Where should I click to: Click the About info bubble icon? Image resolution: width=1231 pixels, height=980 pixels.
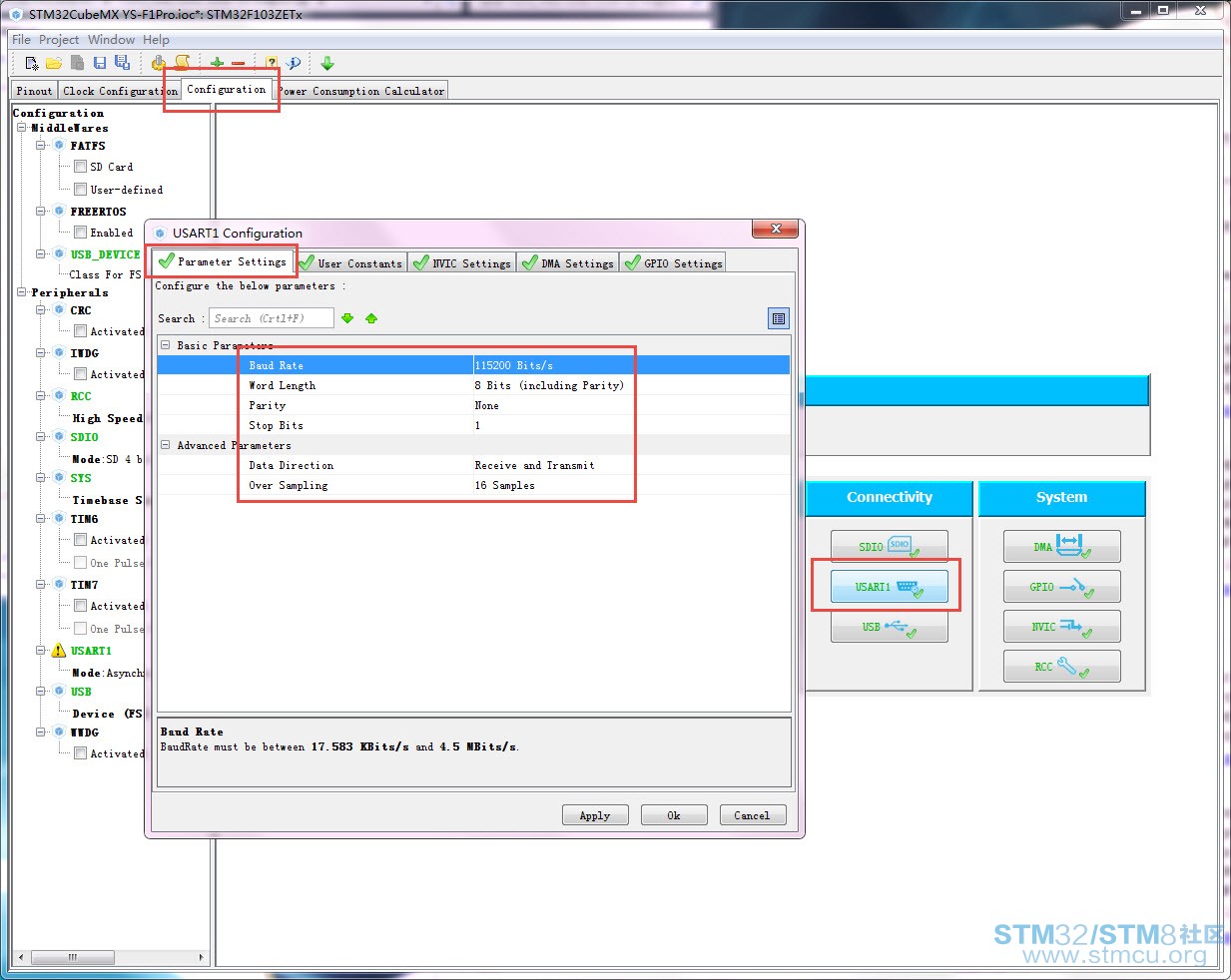point(294,63)
